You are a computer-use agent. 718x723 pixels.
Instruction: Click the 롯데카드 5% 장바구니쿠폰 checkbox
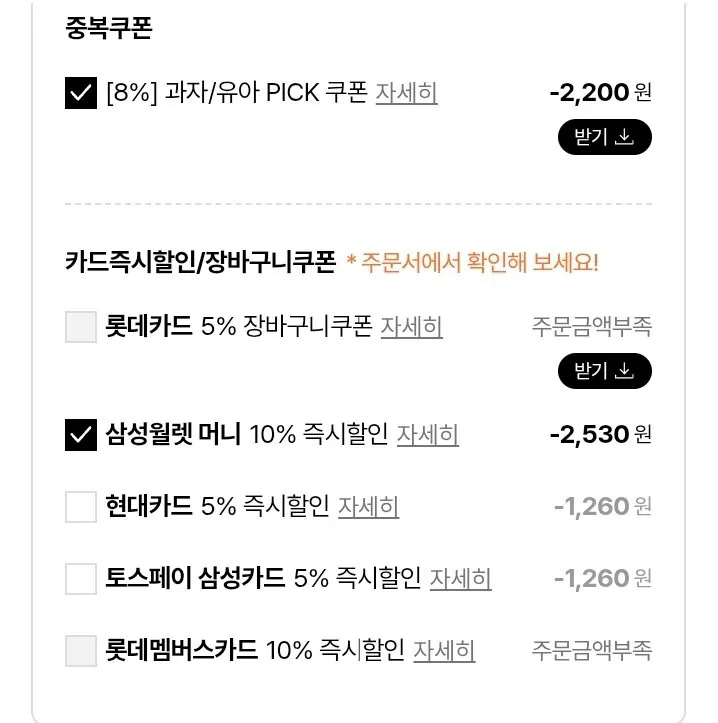click(x=80, y=327)
